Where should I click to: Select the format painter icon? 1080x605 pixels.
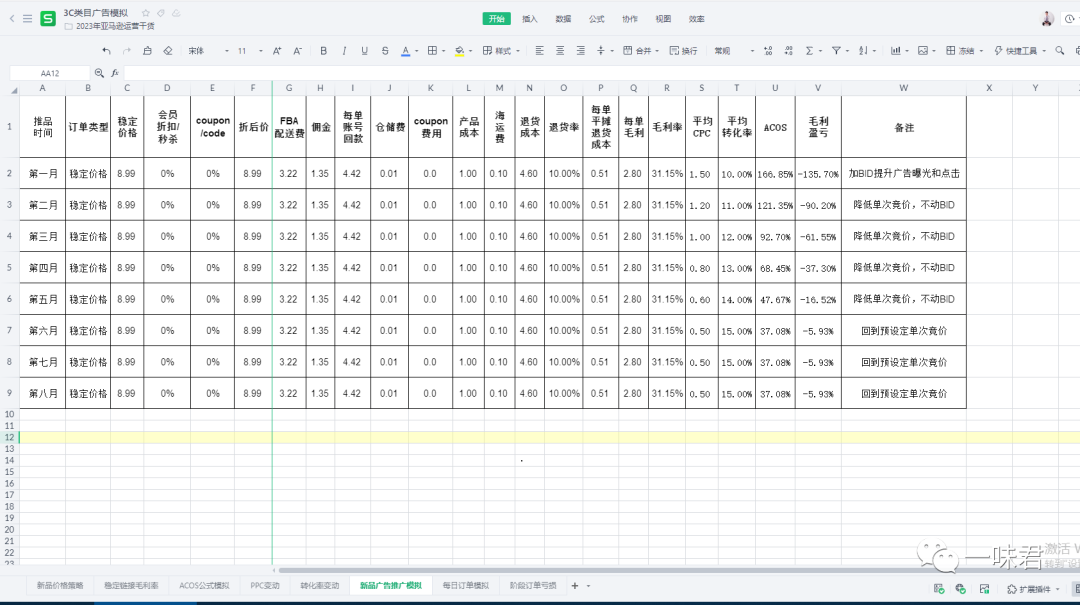(x=147, y=51)
